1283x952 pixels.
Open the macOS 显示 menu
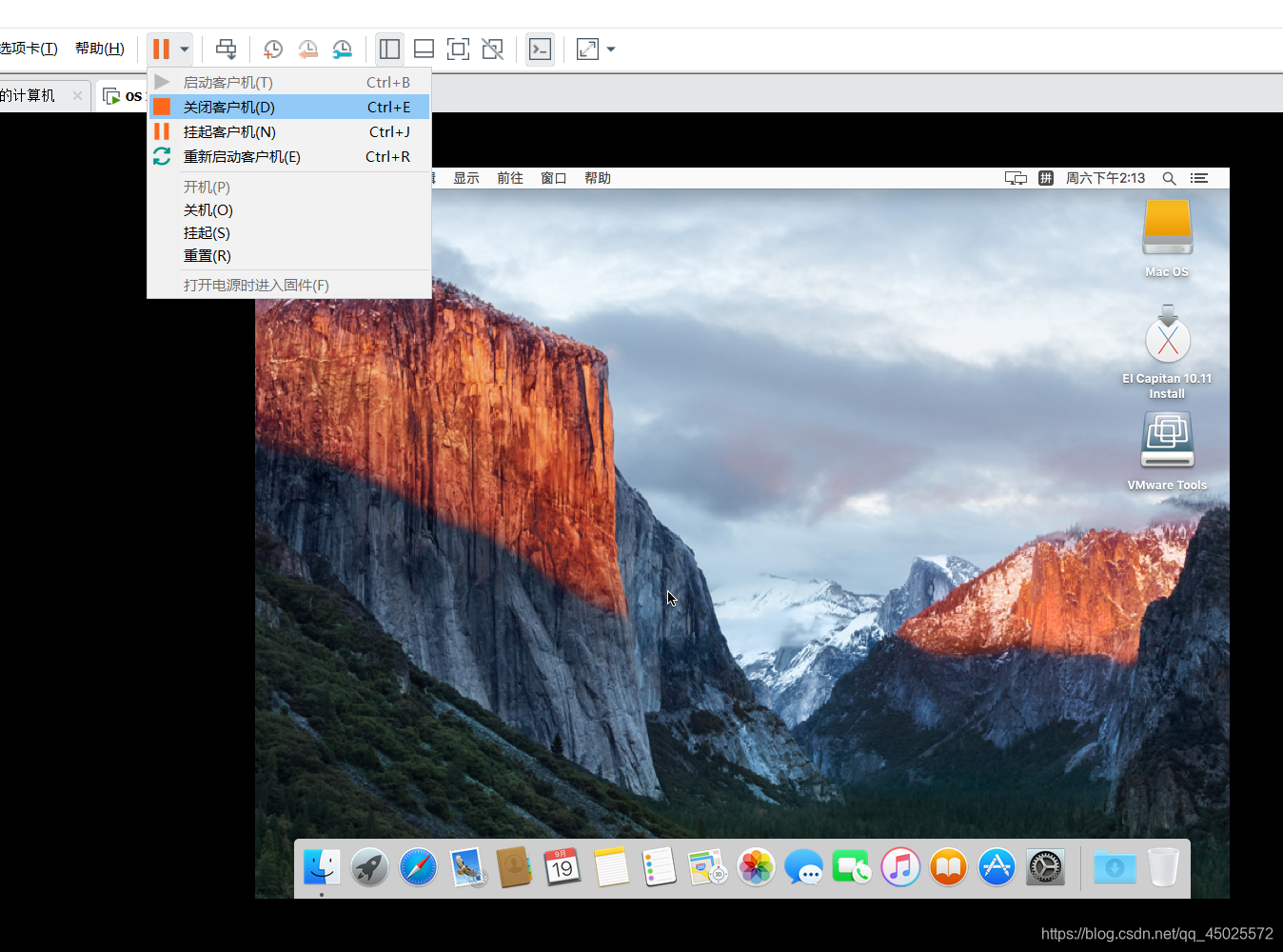466,178
